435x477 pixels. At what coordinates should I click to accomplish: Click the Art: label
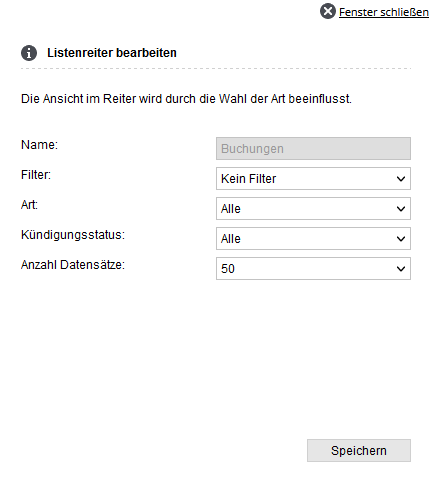tap(29, 205)
